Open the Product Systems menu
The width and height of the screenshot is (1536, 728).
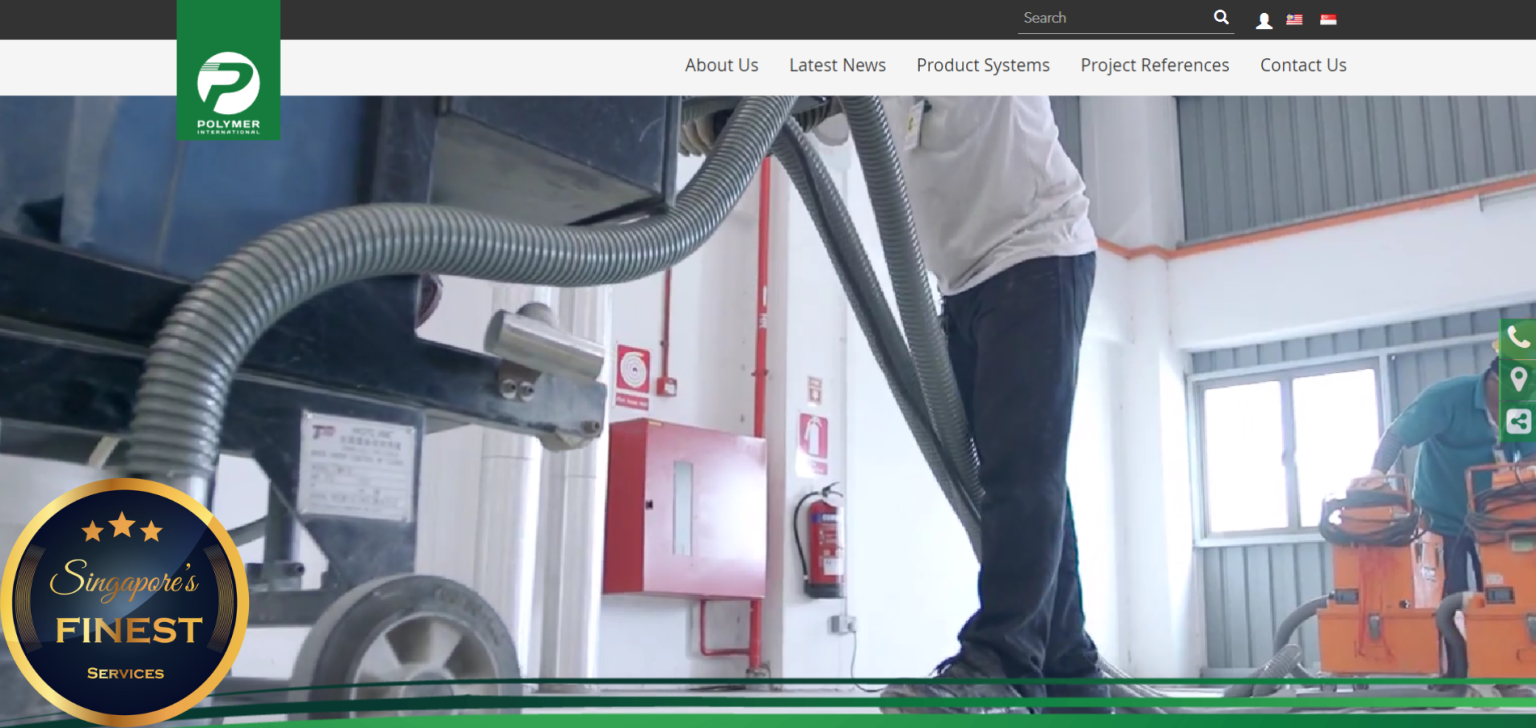983,65
